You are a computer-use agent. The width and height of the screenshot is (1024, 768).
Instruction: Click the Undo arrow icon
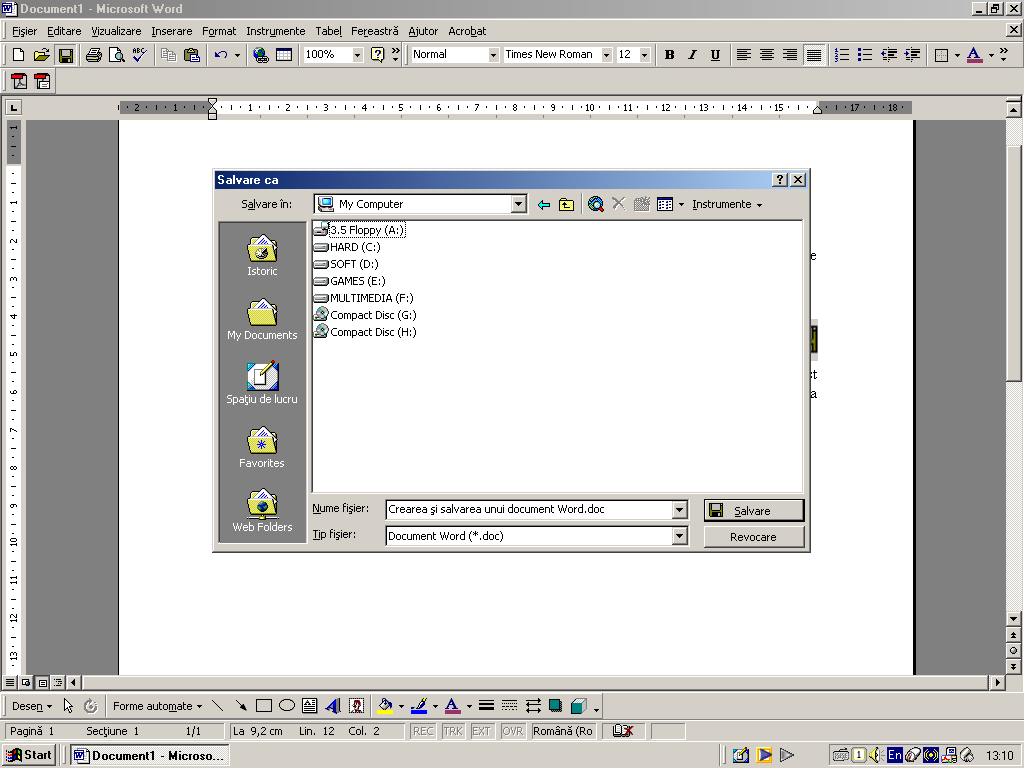[221, 55]
